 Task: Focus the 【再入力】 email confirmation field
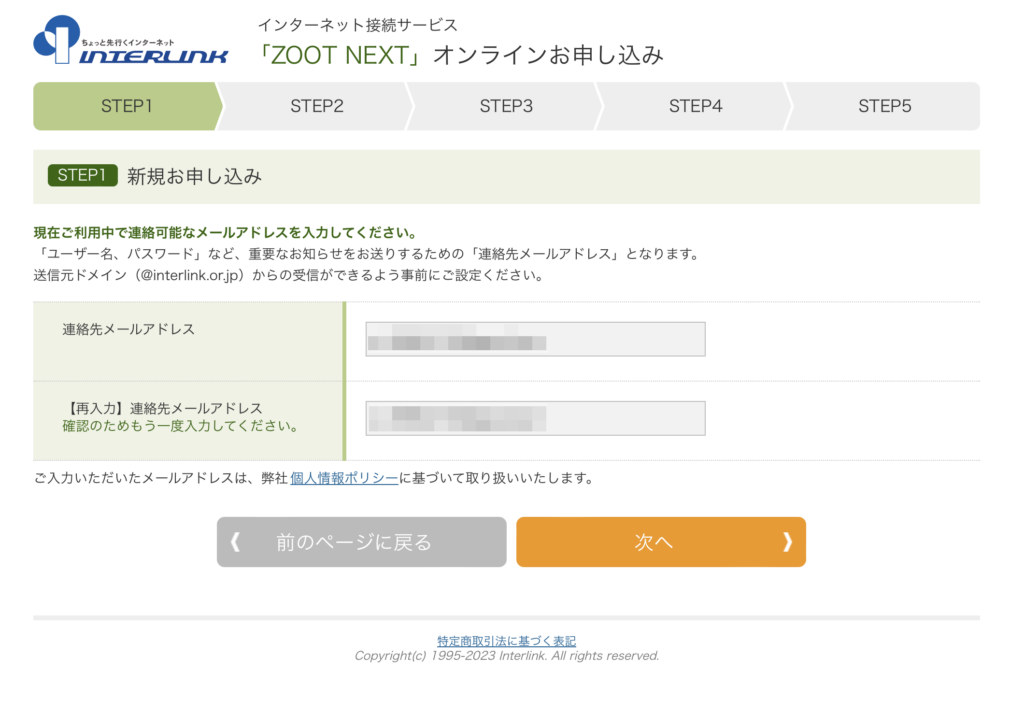[536, 418]
